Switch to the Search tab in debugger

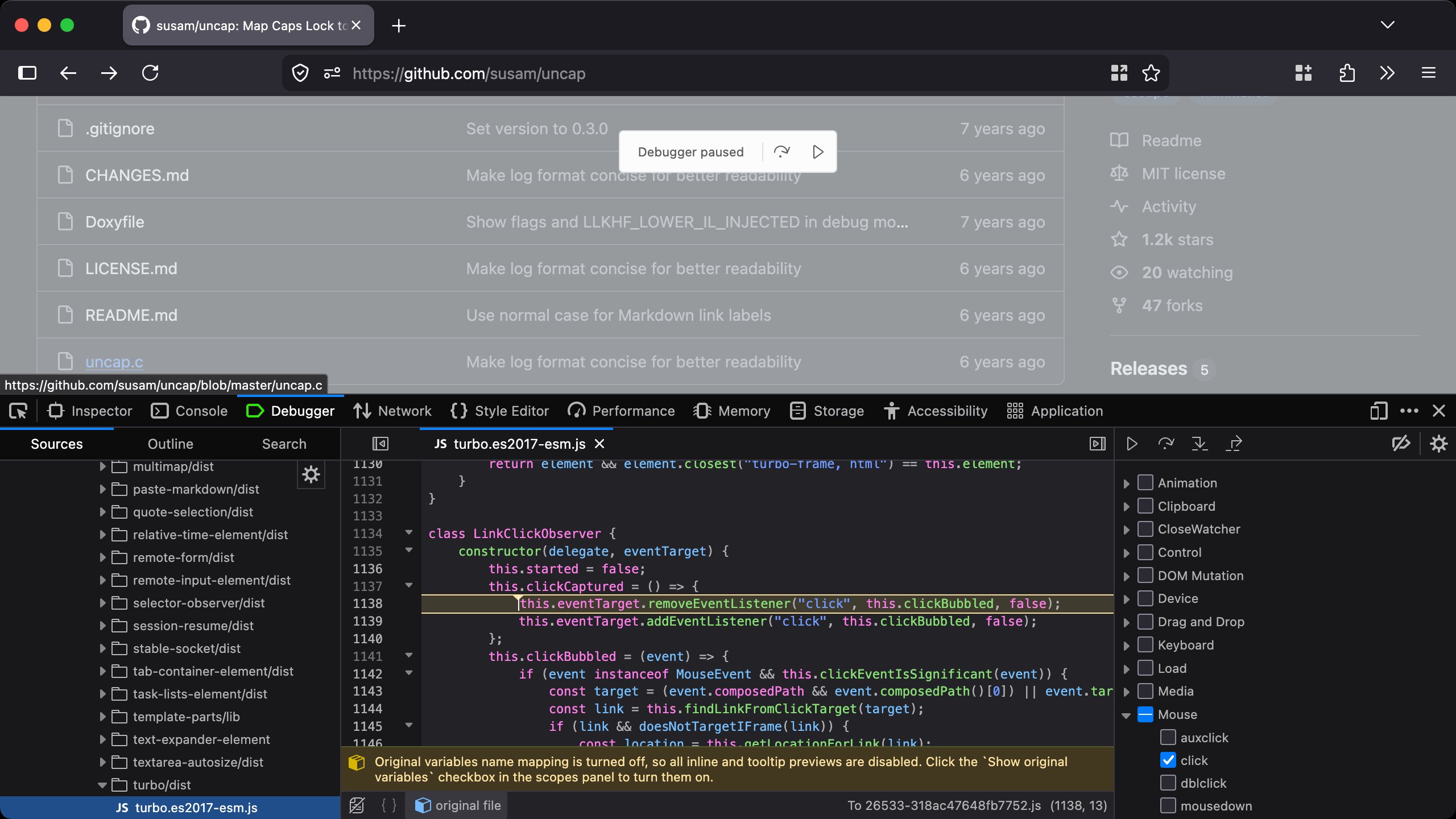pyautogui.click(x=284, y=444)
